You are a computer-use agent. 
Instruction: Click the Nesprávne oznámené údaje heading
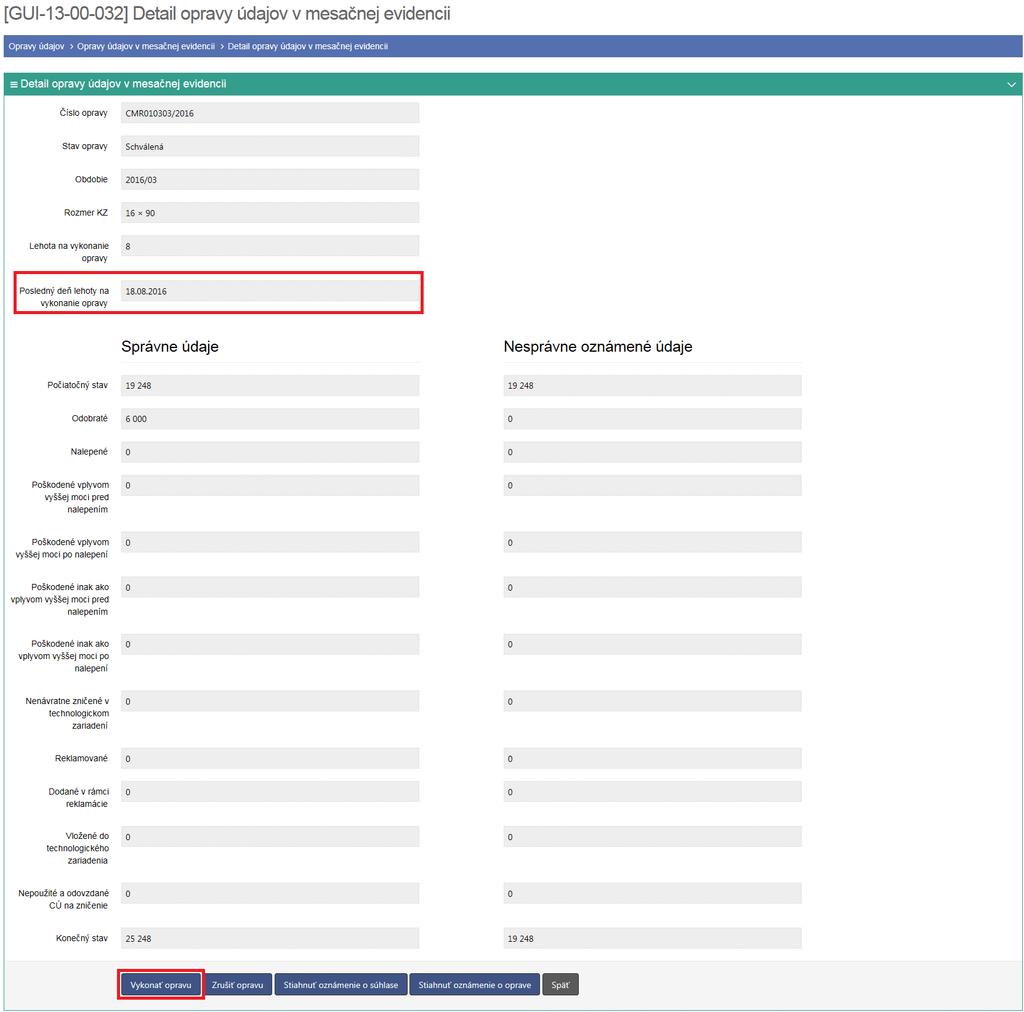598,347
